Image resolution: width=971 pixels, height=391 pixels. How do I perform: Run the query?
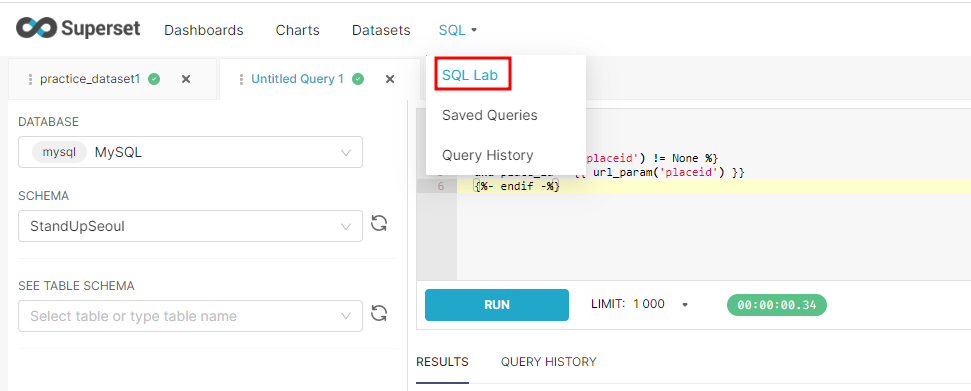497,305
